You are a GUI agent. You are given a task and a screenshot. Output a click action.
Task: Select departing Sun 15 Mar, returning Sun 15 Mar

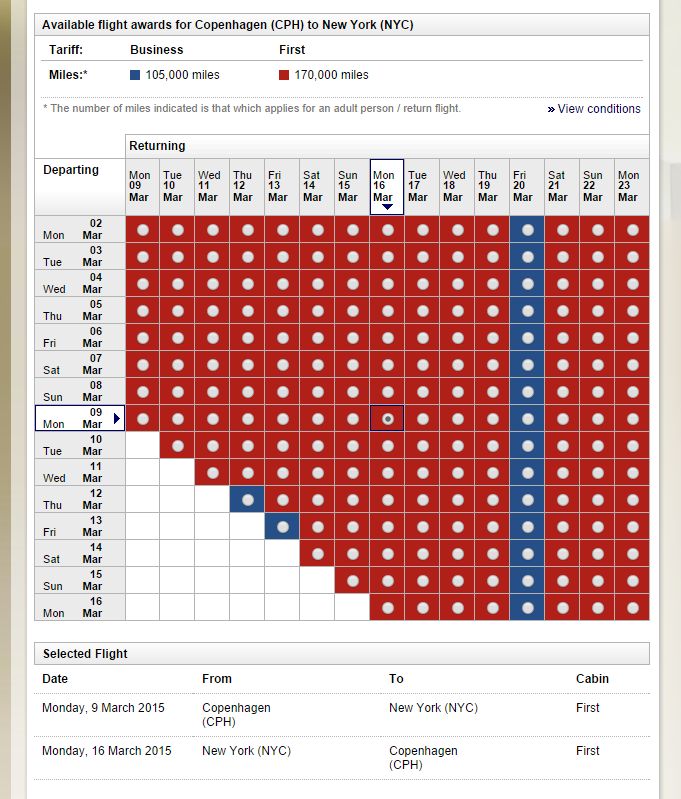[x=352, y=580]
